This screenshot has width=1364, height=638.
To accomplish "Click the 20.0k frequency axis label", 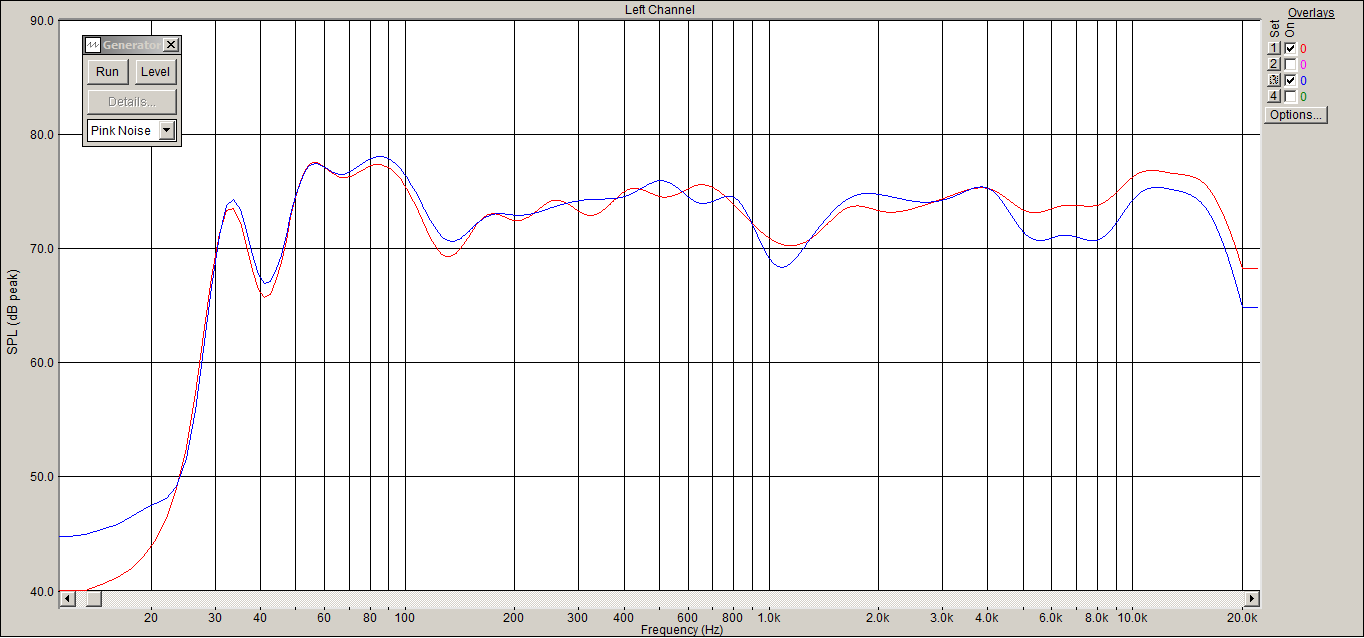I will [1242, 618].
